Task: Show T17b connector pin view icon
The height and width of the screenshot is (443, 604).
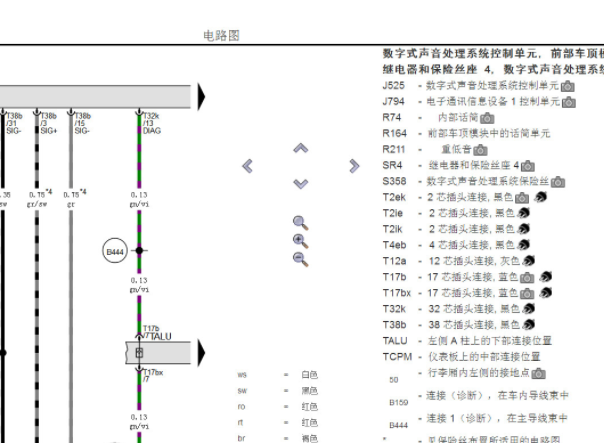Action: pyautogui.click(x=545, y=277)
